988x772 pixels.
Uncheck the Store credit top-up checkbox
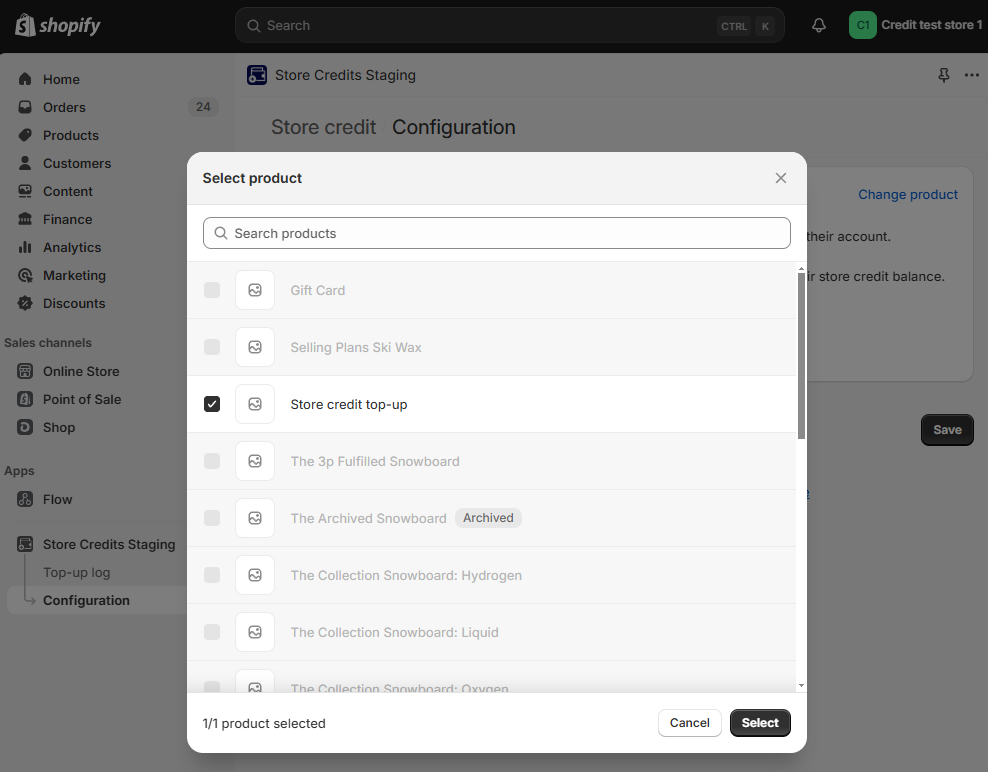pyautogui.click(x=212, y=404)
